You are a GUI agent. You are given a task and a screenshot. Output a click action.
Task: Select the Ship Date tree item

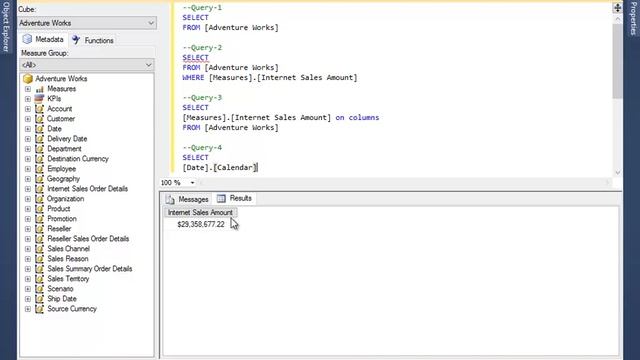click(x=62, y=299)
